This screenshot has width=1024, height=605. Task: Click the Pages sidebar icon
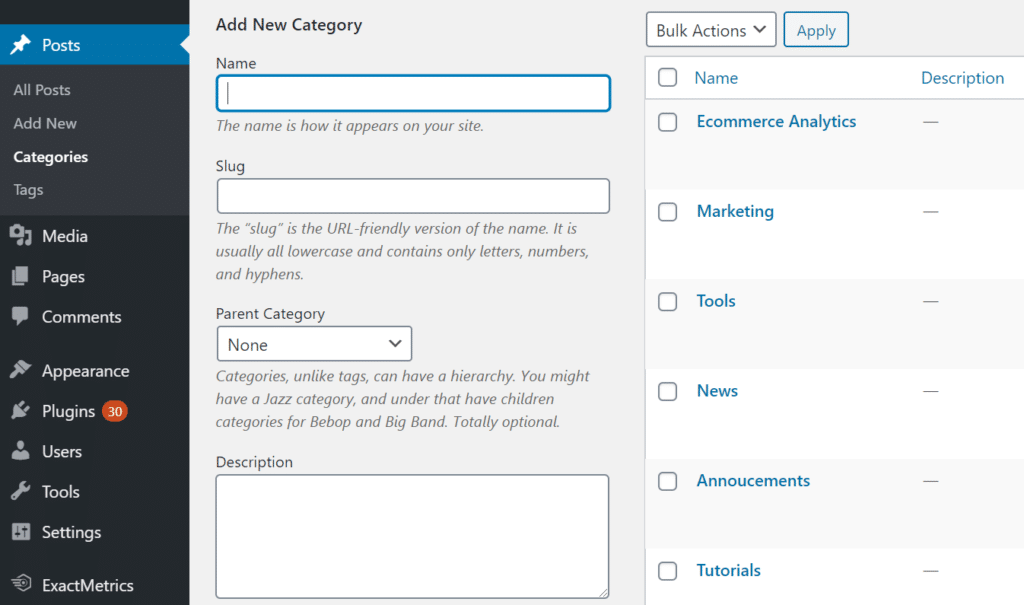pyautogui.click(x=22, y=276)
